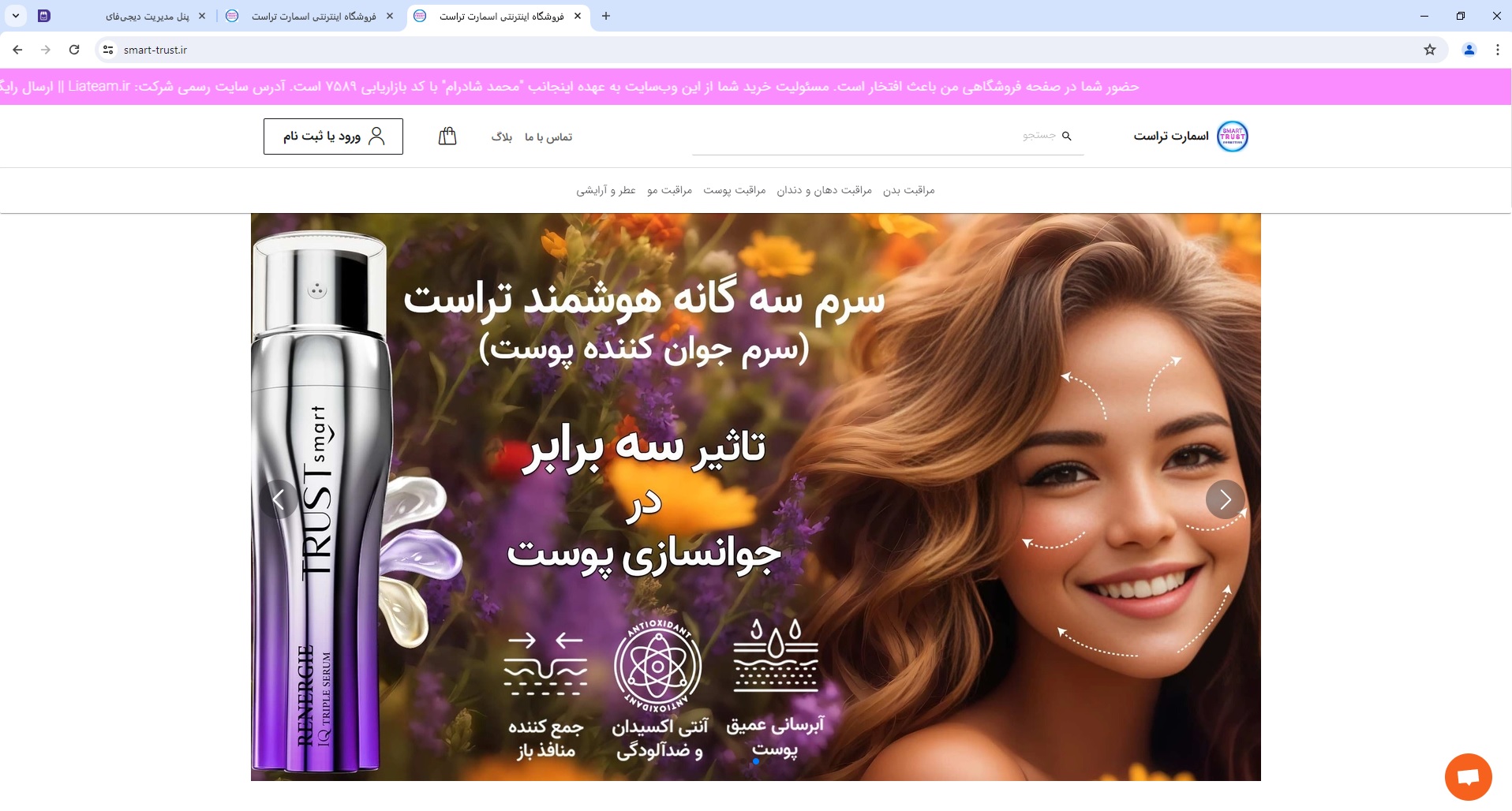
Task: Open مراقبت مو category
Action: (x=669, y=190)
